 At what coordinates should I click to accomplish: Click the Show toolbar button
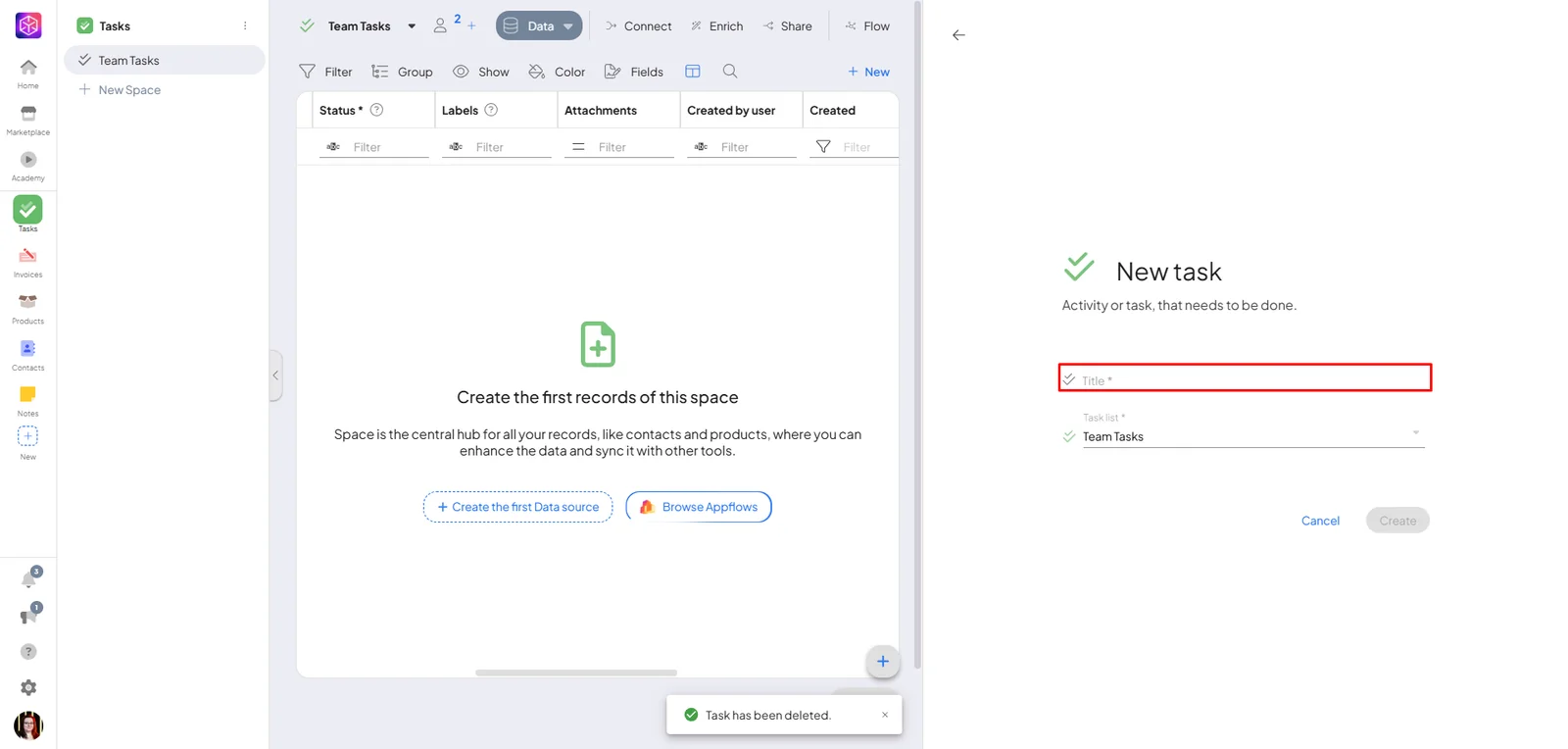(481, 72)
